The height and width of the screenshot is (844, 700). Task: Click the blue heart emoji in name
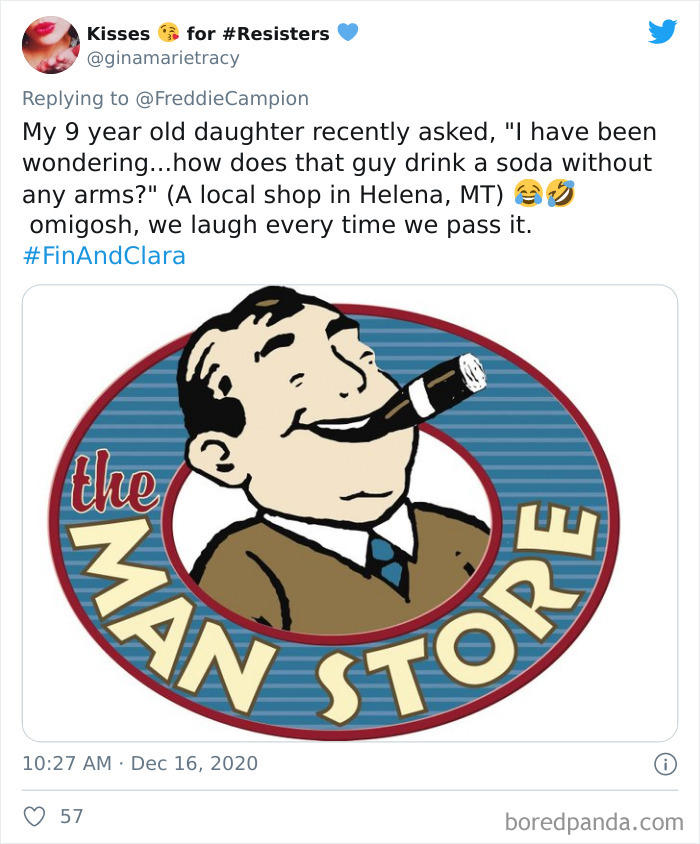coord(347,33)
